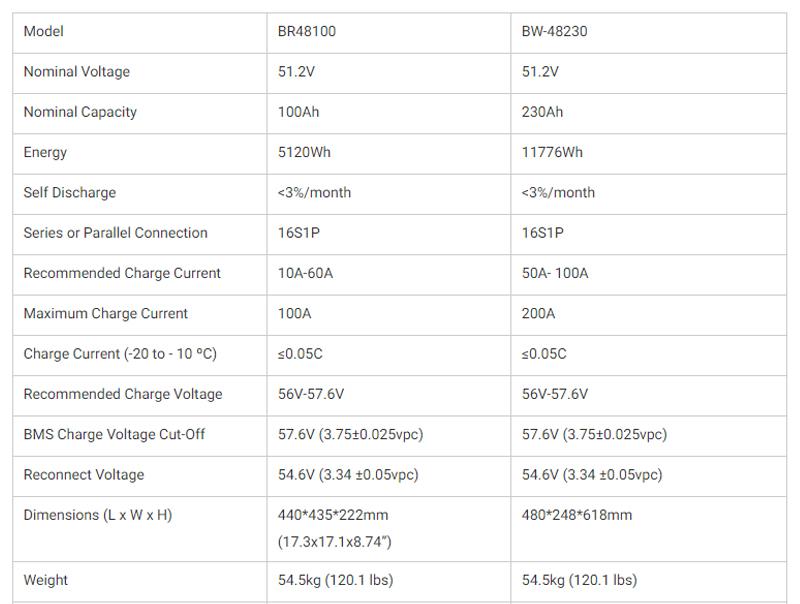The width and height of the screenshot is (800, 604).
Task: Click the Series or Parallel Connection label
Action: [x=116, y=233]
